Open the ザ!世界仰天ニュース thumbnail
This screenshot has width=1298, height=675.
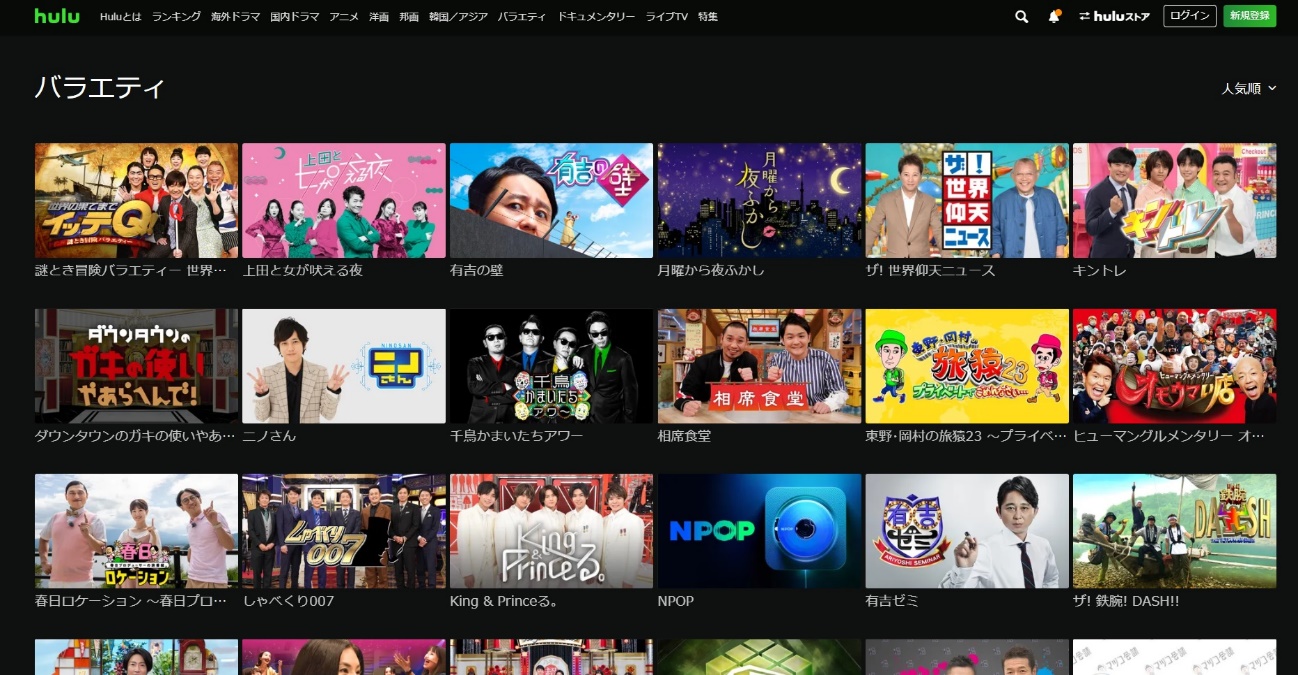pos(967,200)
